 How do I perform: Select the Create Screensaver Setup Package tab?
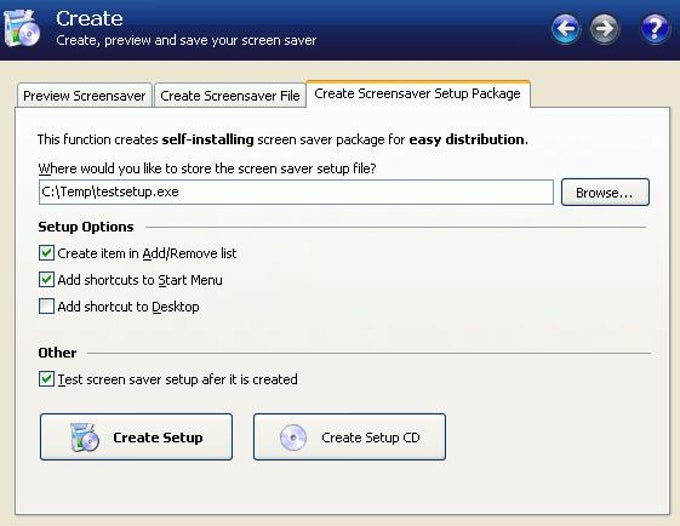click(417, 94)
